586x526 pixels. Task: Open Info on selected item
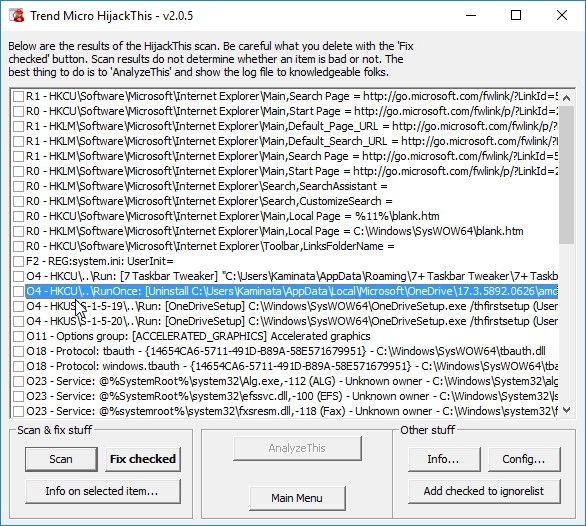pos(103,491)
